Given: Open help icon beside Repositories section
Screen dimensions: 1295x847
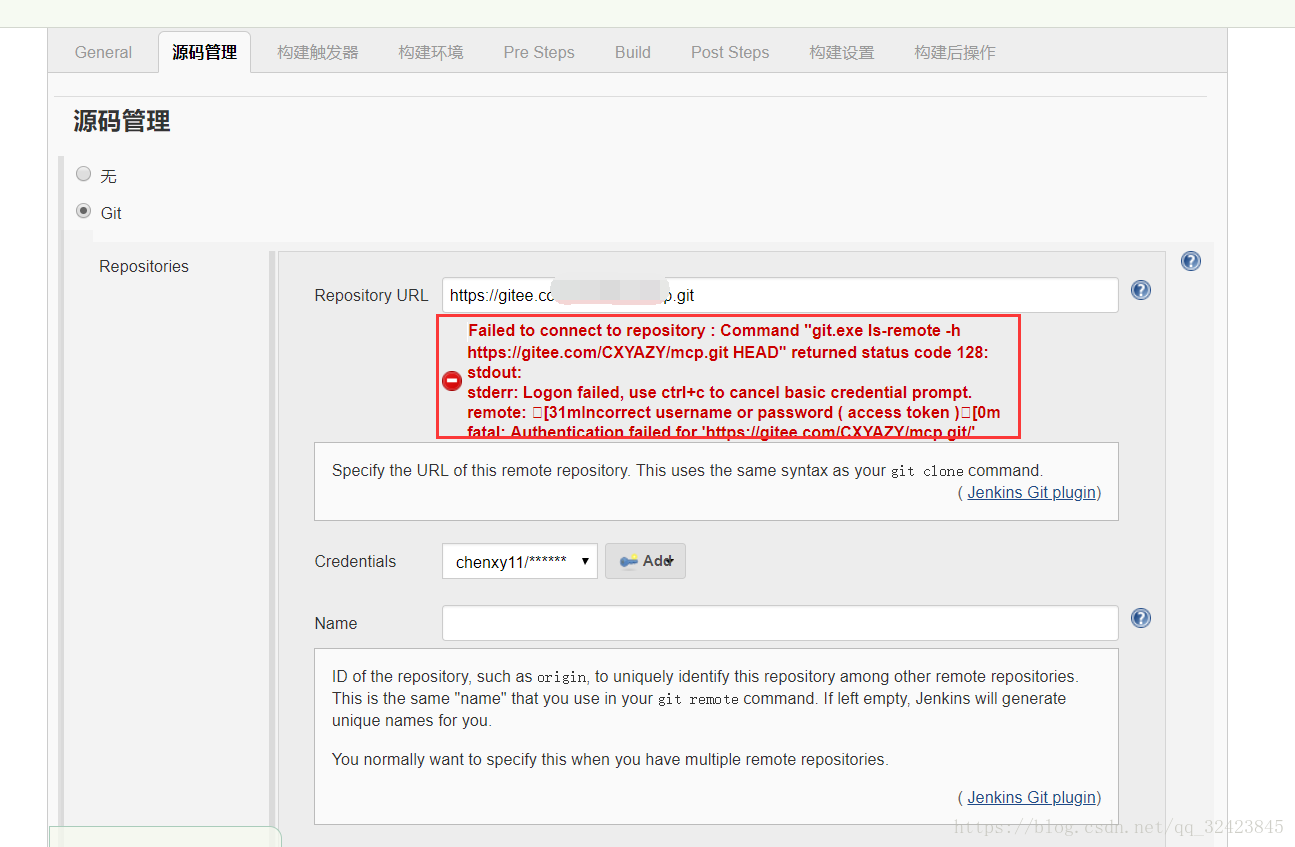Looking at the screenshot, I should point(1190,261).
